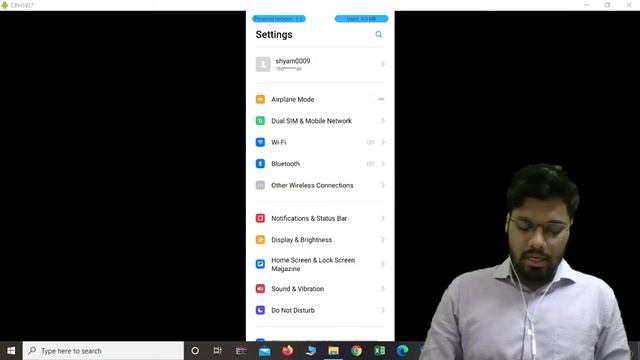
Task: Tap the Airplane Mode orange icon
Action: [x=260, y=99]
